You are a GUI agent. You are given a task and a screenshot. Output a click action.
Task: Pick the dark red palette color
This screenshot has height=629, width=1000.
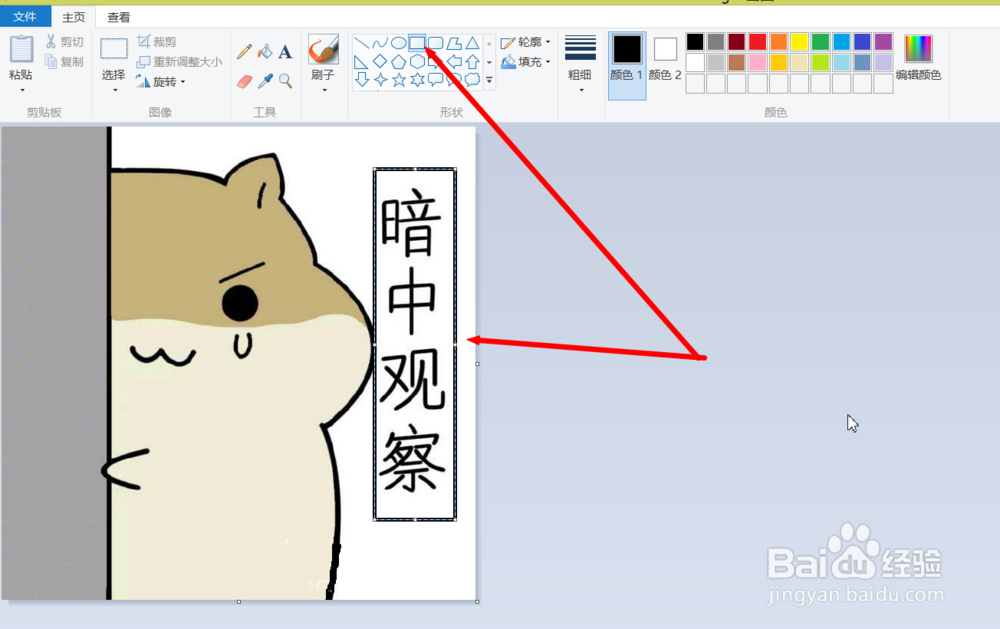pyautogui.click(x=737, y=42)
